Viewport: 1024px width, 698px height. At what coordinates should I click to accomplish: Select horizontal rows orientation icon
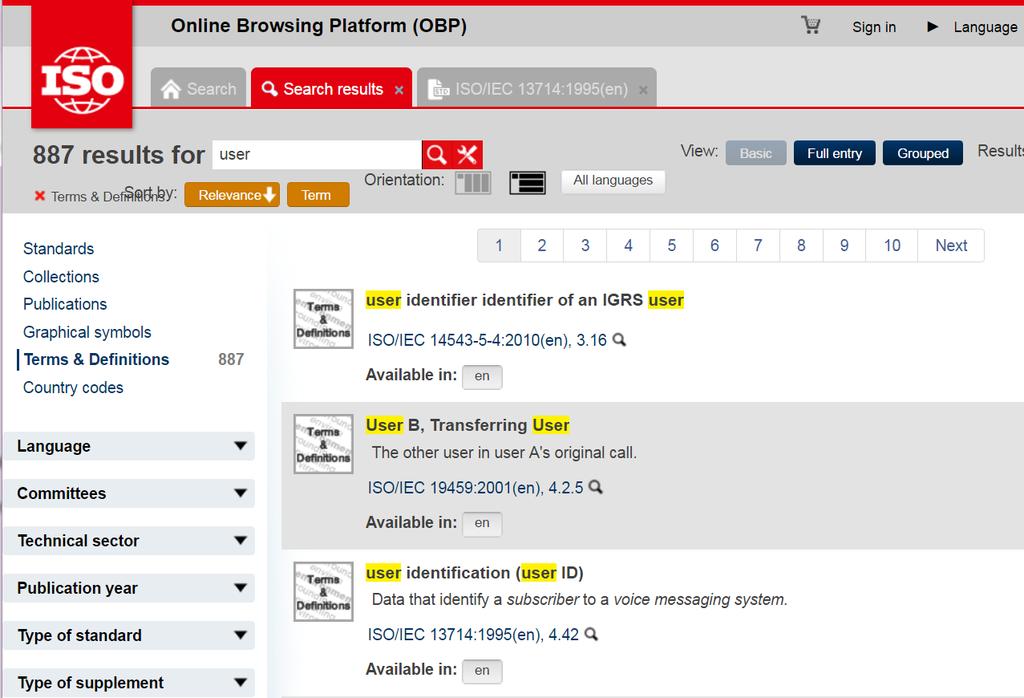(527, 183)
